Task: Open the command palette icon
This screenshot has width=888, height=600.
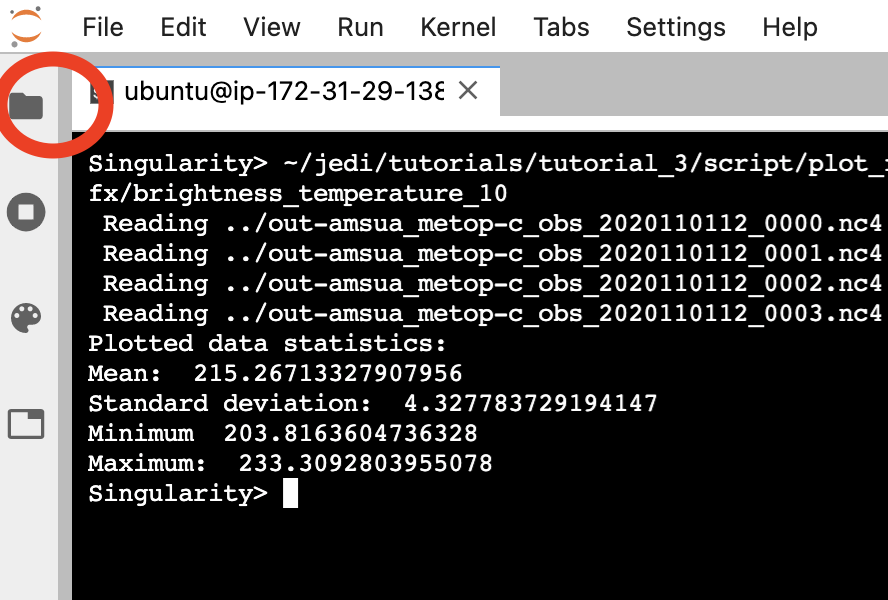Action: pos(26,318)
